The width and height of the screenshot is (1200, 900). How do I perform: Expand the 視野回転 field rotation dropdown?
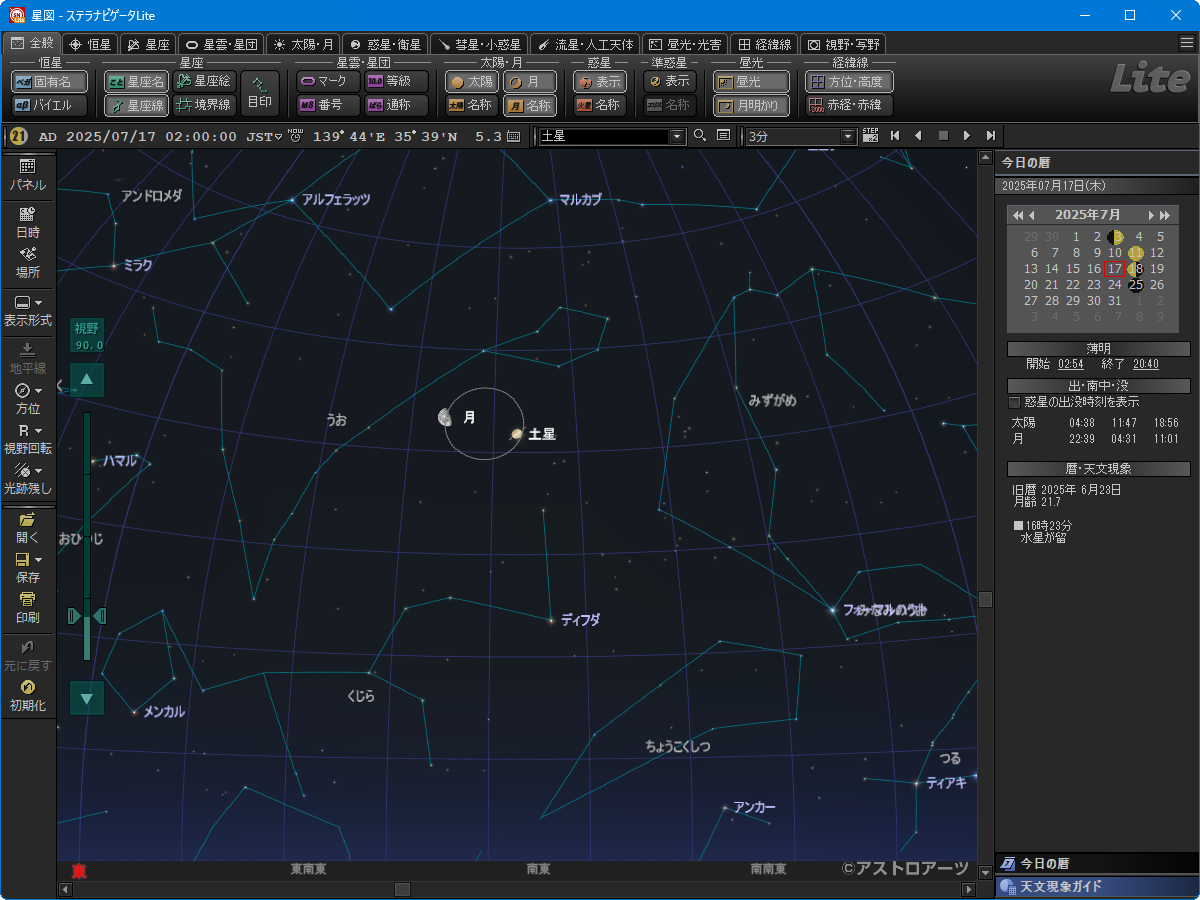coord(39,430)
